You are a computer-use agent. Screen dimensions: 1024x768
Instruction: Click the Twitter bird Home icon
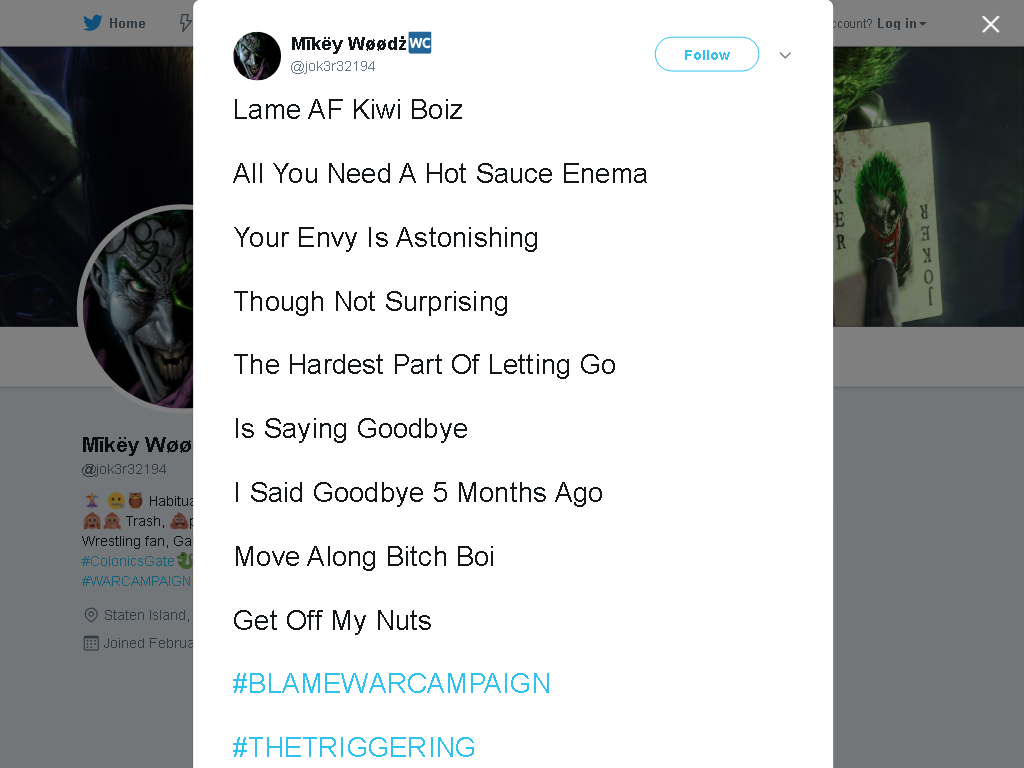[93, 23]
